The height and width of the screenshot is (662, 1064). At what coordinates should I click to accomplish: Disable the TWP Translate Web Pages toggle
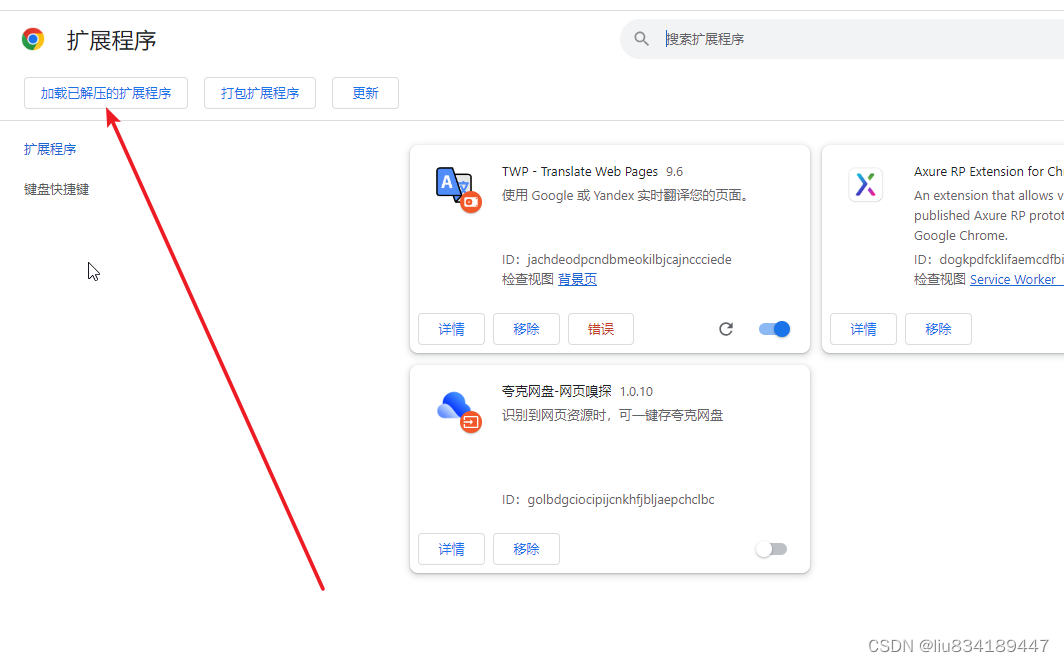click(x=774, y=329)
